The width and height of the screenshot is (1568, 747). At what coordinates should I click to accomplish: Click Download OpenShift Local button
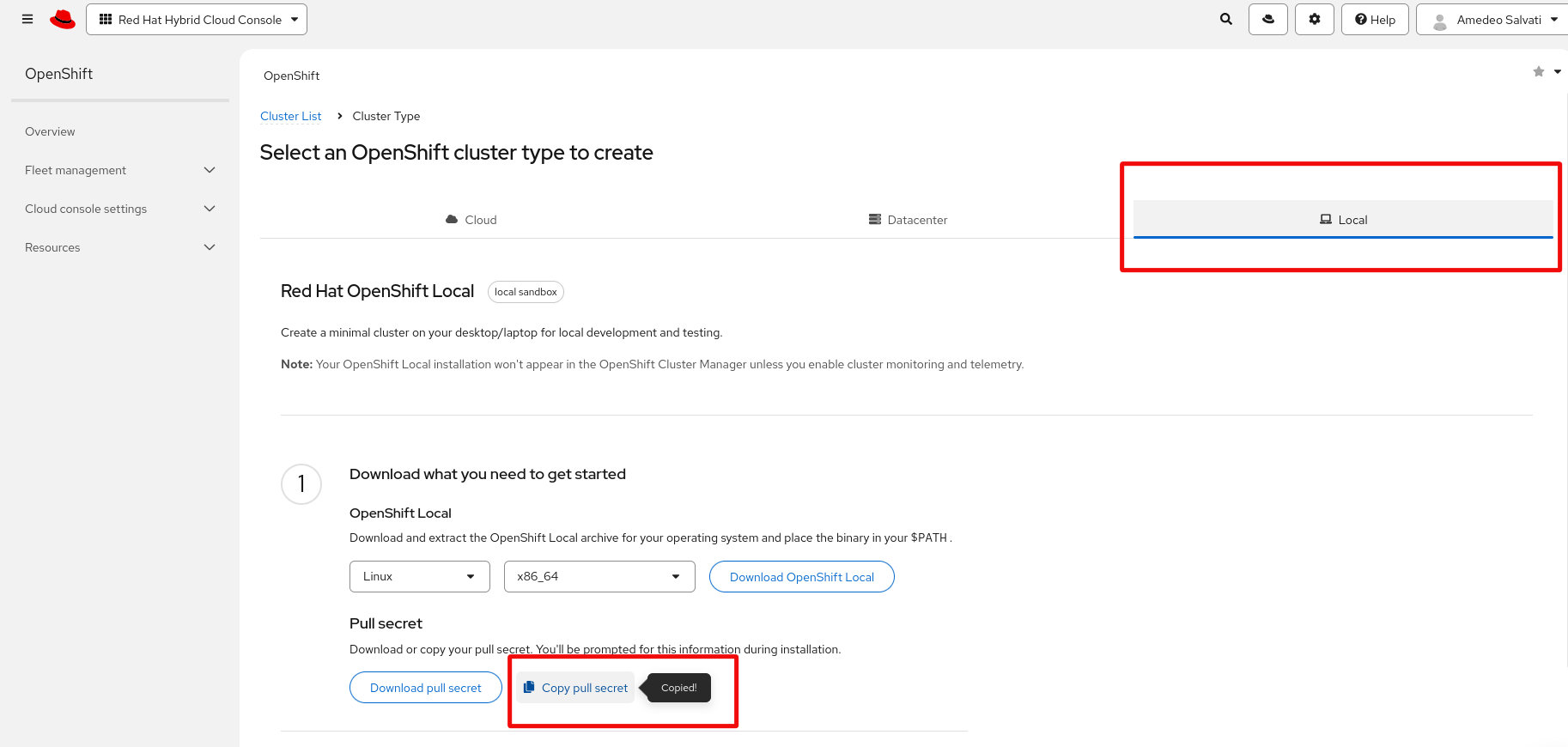pyautogui.click(x=802, y=577)
